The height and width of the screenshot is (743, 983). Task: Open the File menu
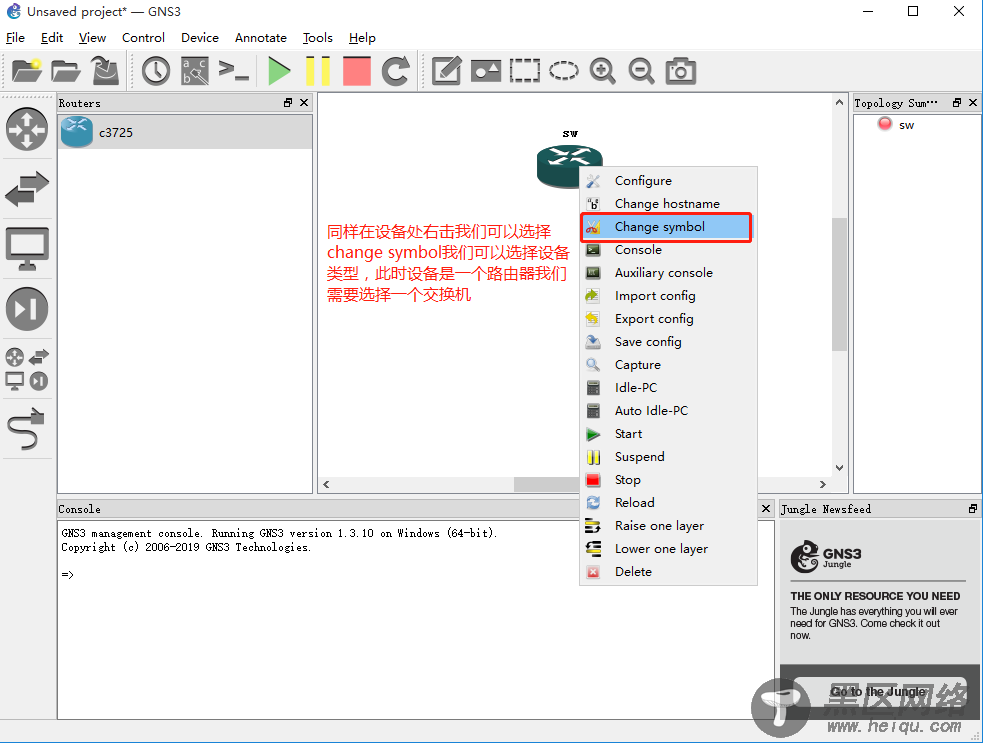pyautogui.click(x=15, y=38)
